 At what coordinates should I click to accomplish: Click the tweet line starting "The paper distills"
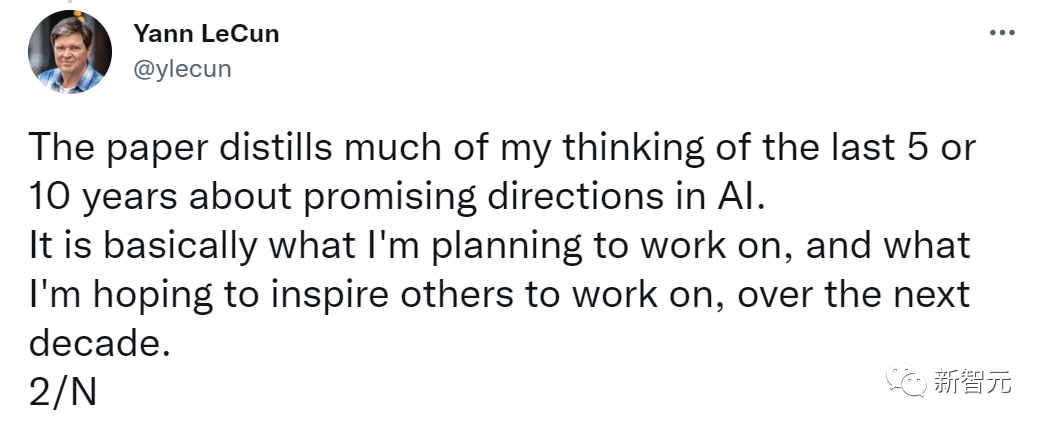500,149
